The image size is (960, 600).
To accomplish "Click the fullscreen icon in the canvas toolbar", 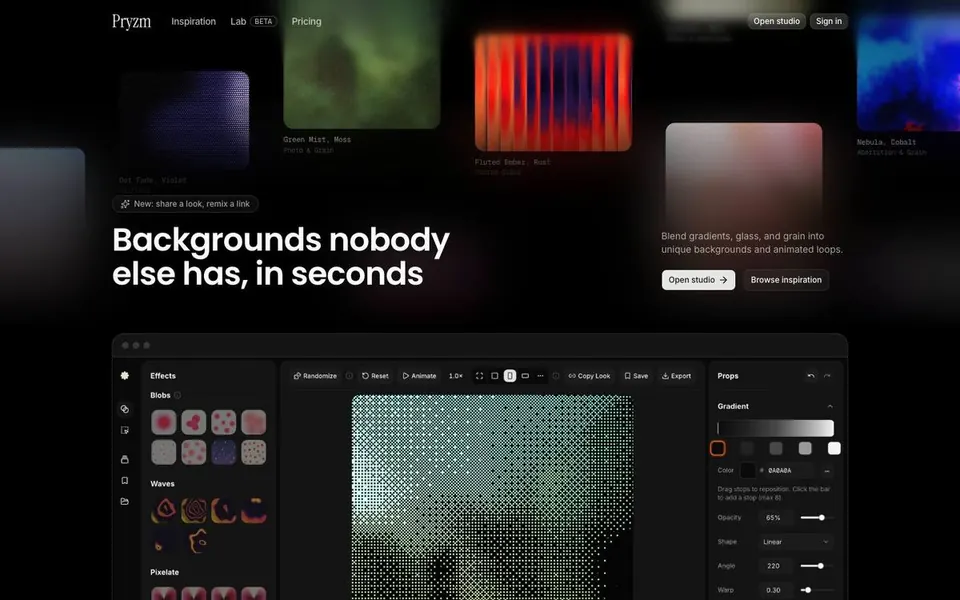I will tap(479, 376).
